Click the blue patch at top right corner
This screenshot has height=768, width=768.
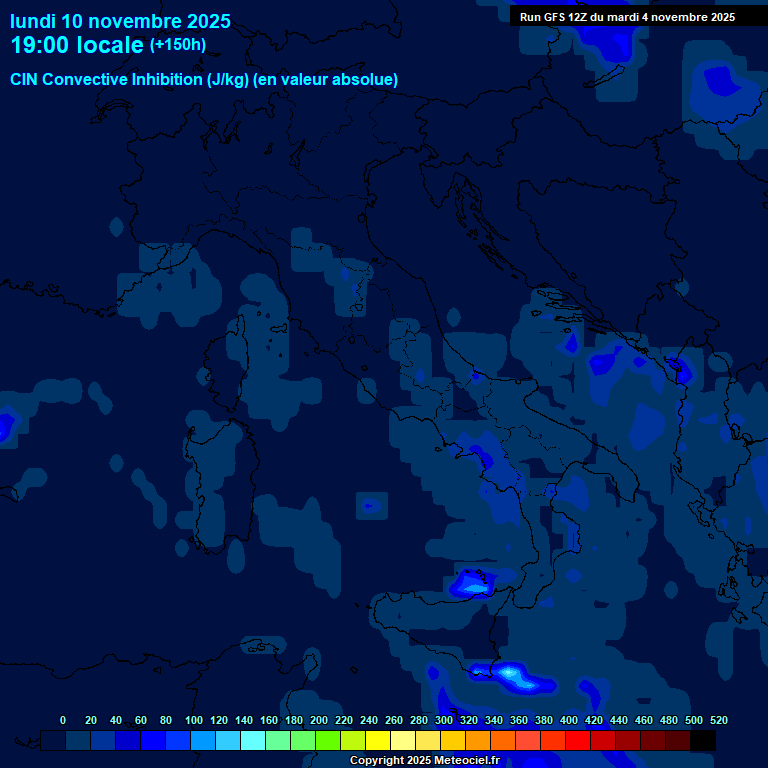[x=722, y=82]
